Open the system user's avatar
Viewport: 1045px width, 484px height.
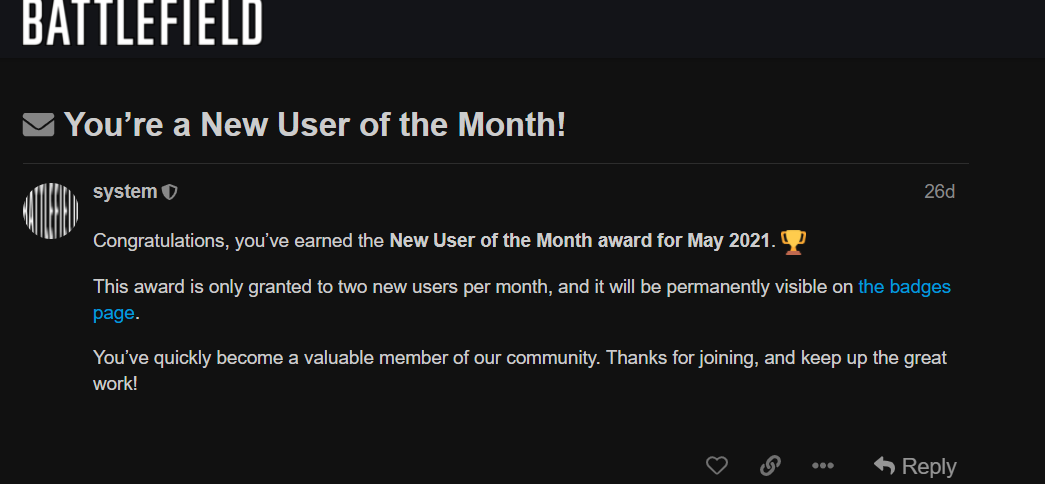pyautogui.click(x=51, y=211)
